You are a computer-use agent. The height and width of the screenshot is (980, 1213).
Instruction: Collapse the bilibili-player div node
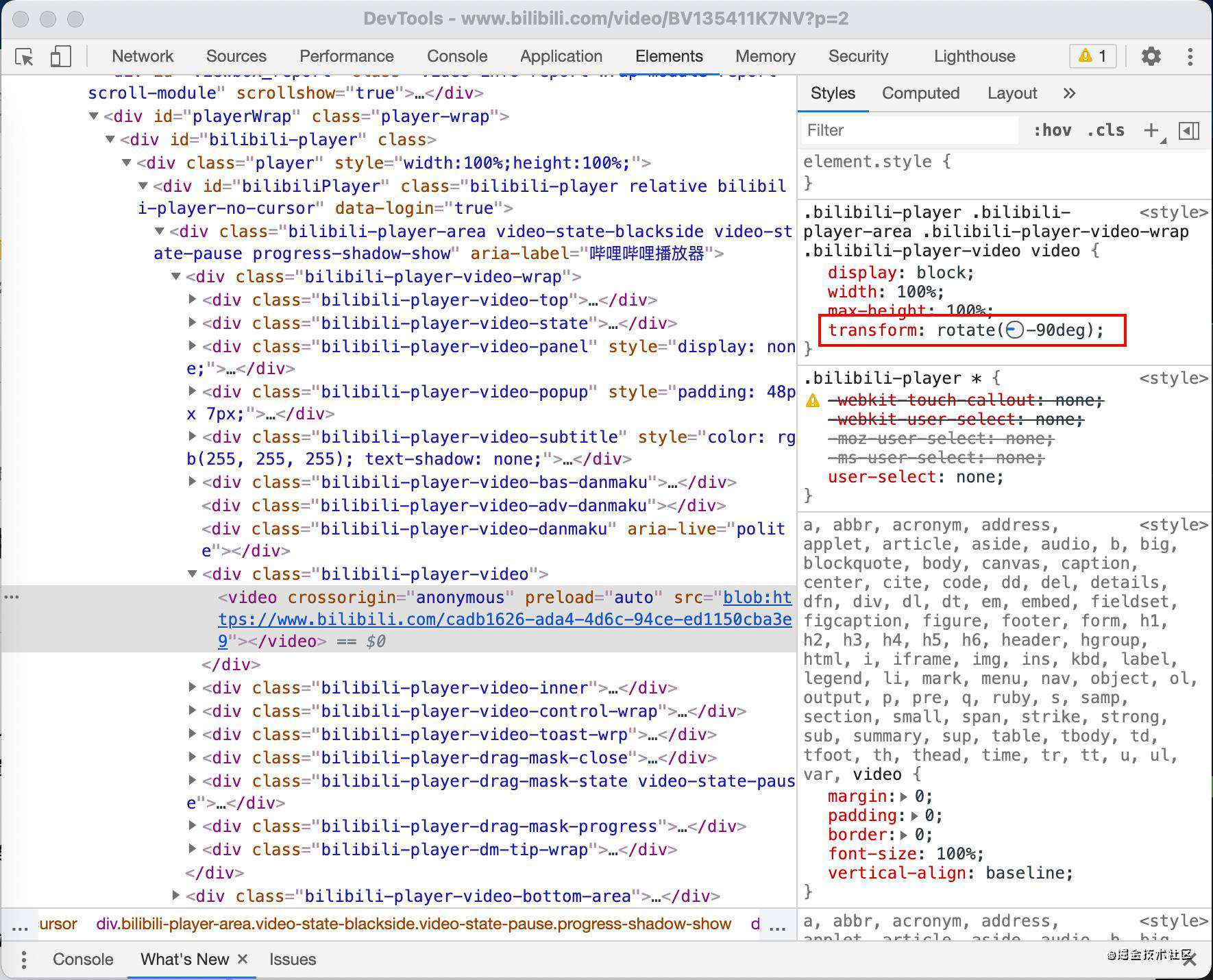[110, 140]
